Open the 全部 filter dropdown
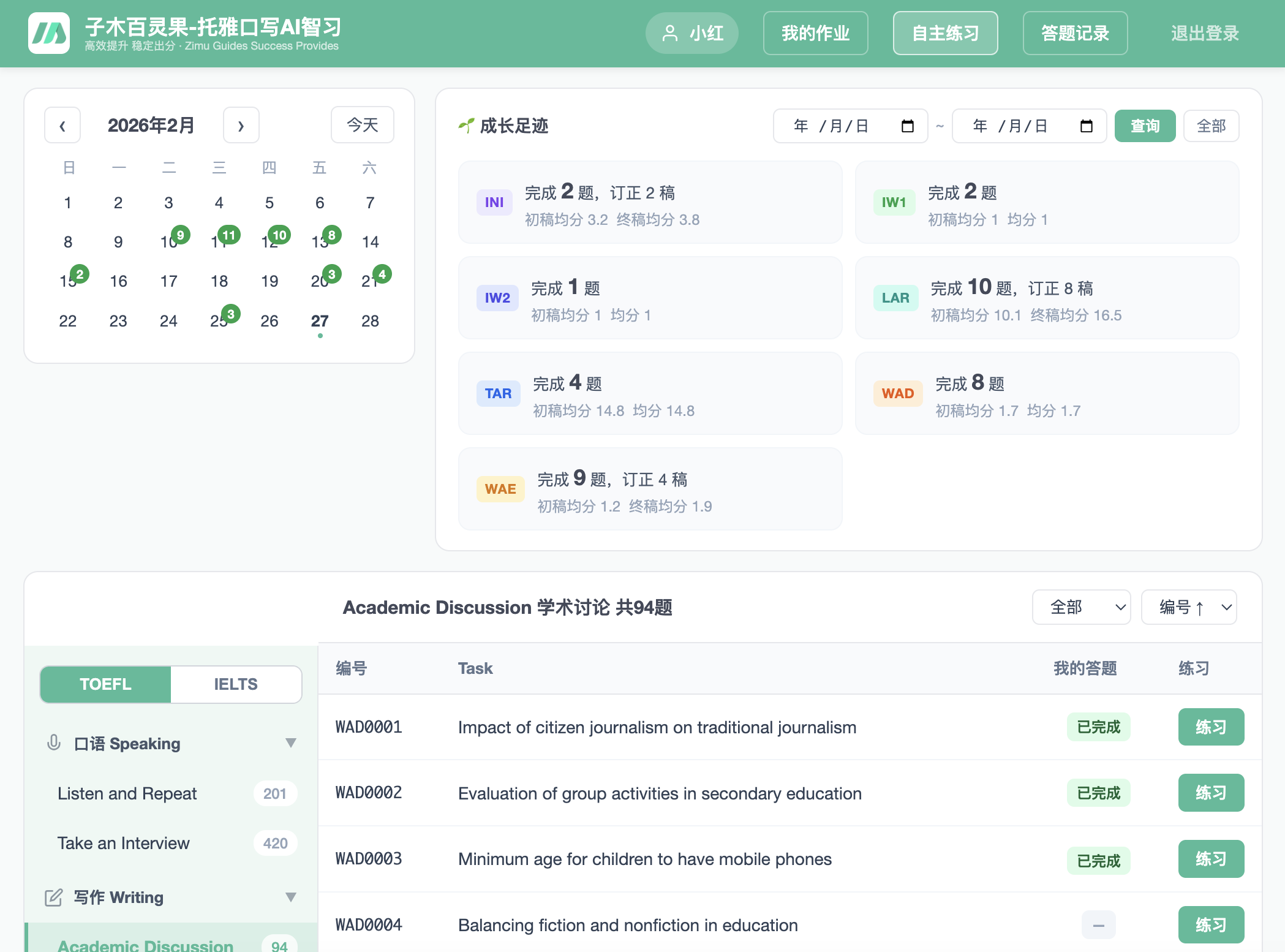 click(1080, 607)
